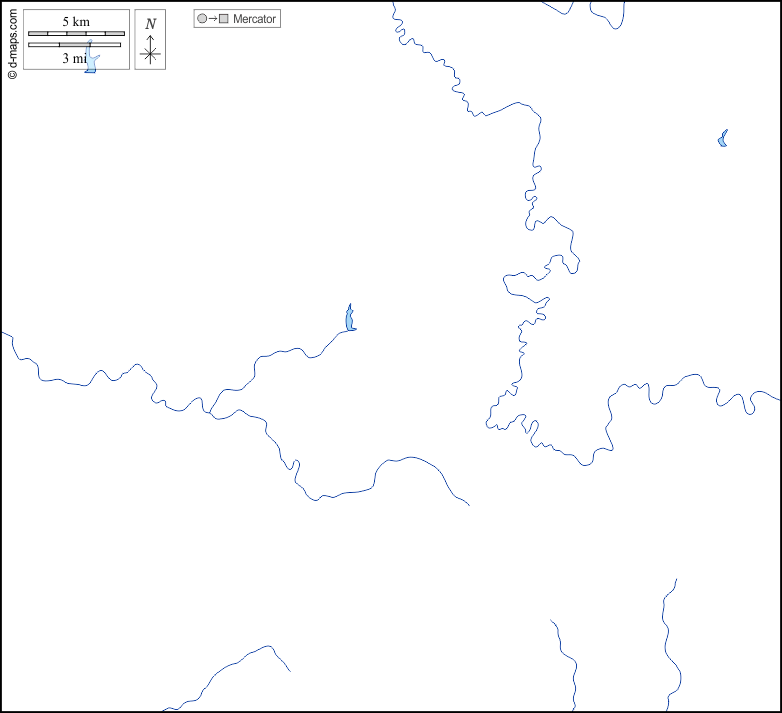Click the gray circle in projection box
Image resolution: width=782 pixels, height=713 pixels.
pyautogui.click(x=202, y=19)
